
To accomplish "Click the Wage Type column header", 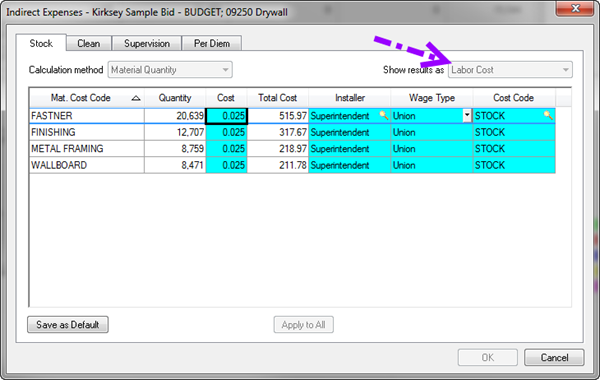I will pyautogui.click(x=432, y=98).
